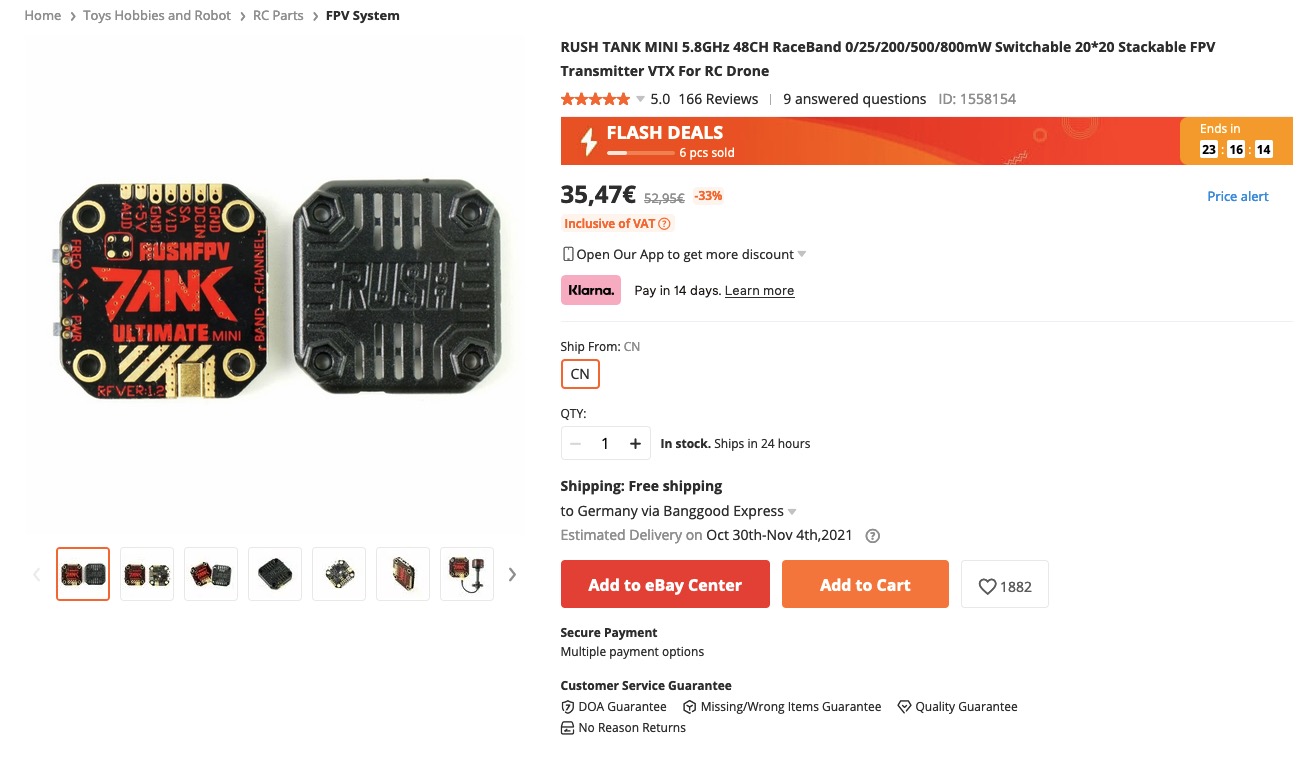Open the Price alert link

[1237, 196]
